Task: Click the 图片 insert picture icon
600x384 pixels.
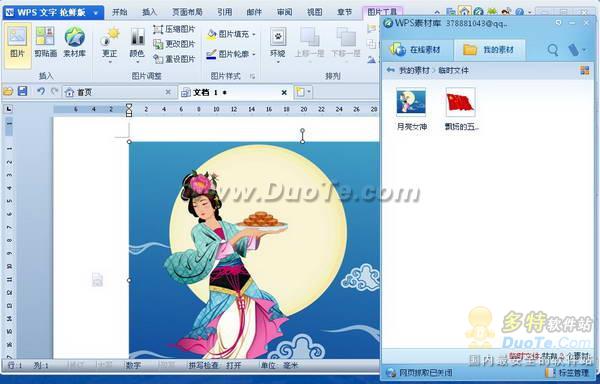Action: (x=18, y=45)
